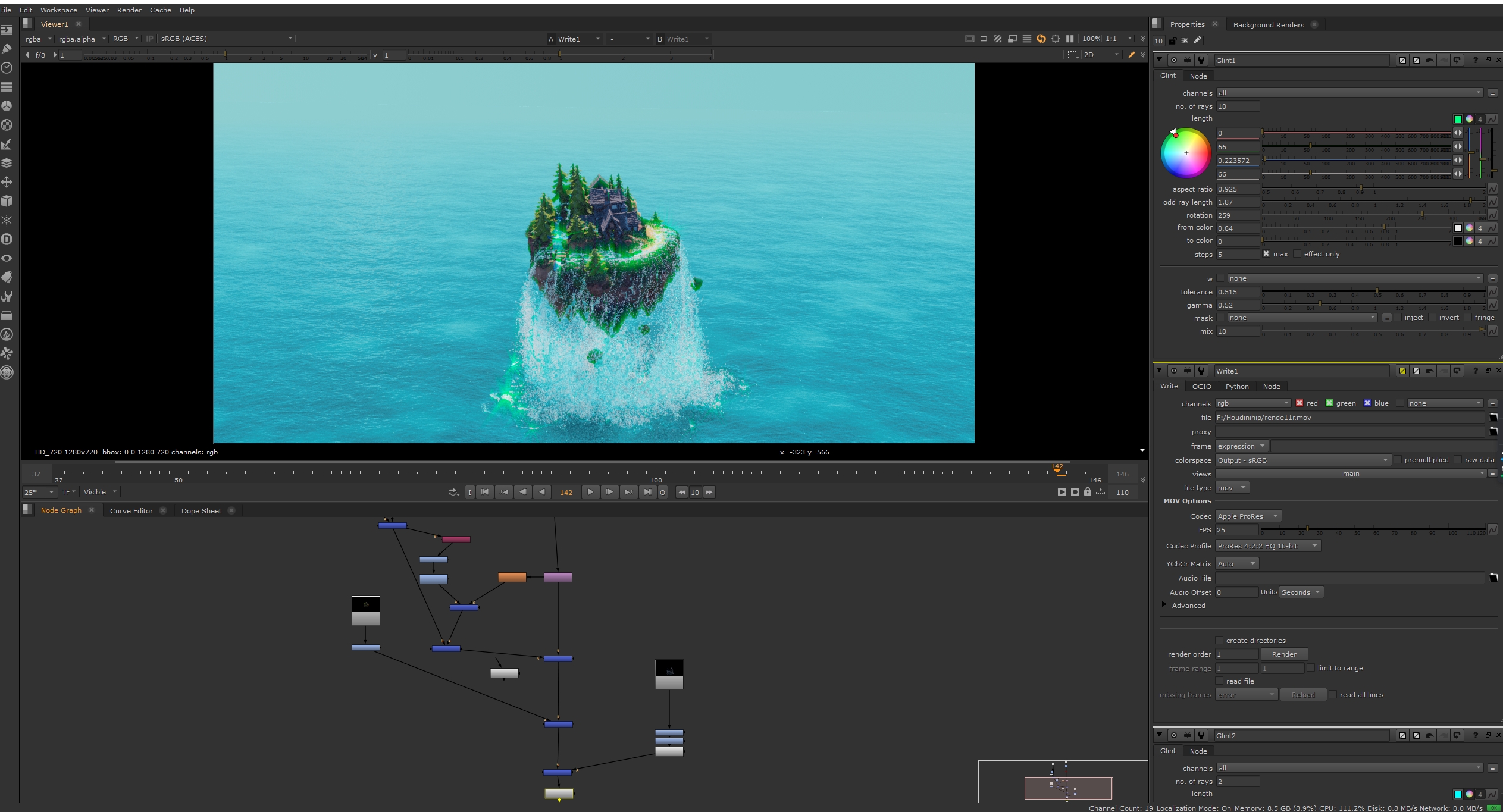Screen dimensions: 1503x812
Task: Click the Merge nodes icon
Action: (7, 162)
